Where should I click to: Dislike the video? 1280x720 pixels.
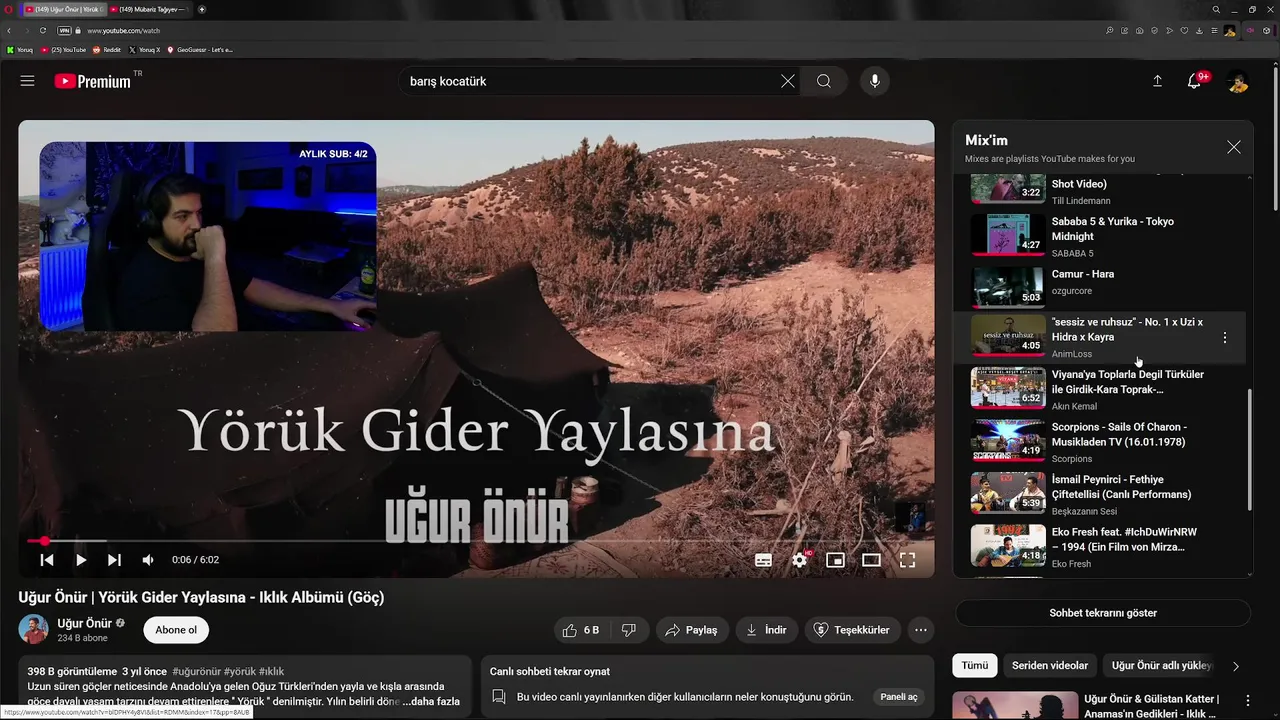tap(629, 630)
